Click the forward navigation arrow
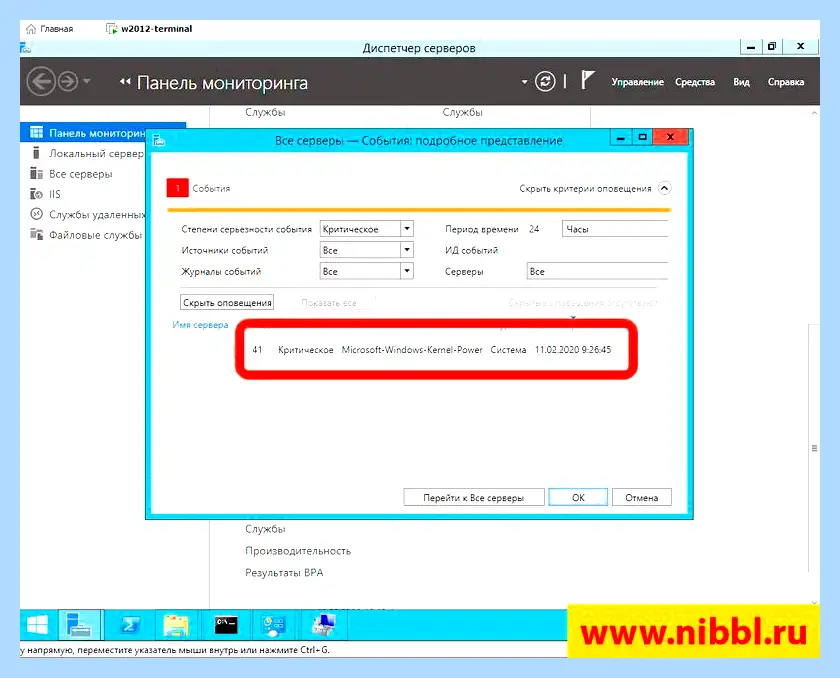Viewport: 840px width, 678px height. coord(68,82)
